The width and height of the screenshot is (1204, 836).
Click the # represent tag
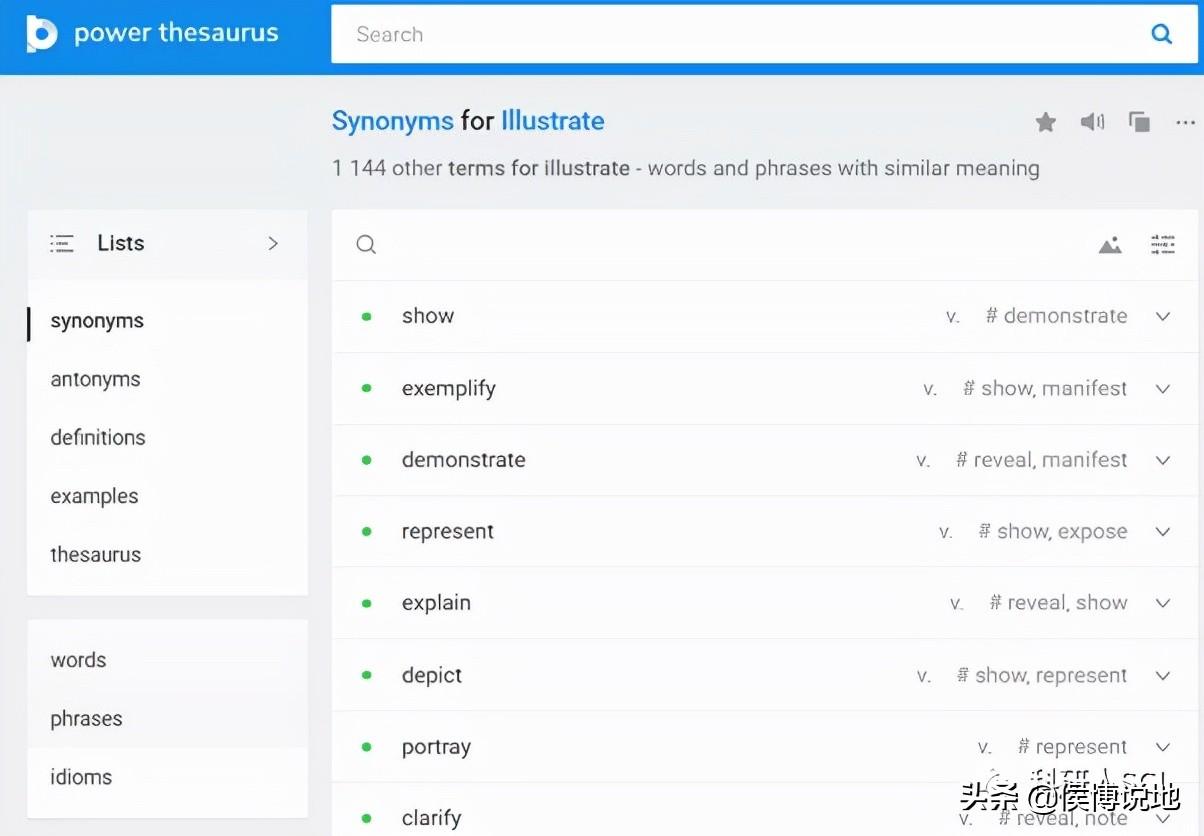tap(1073, 747)
